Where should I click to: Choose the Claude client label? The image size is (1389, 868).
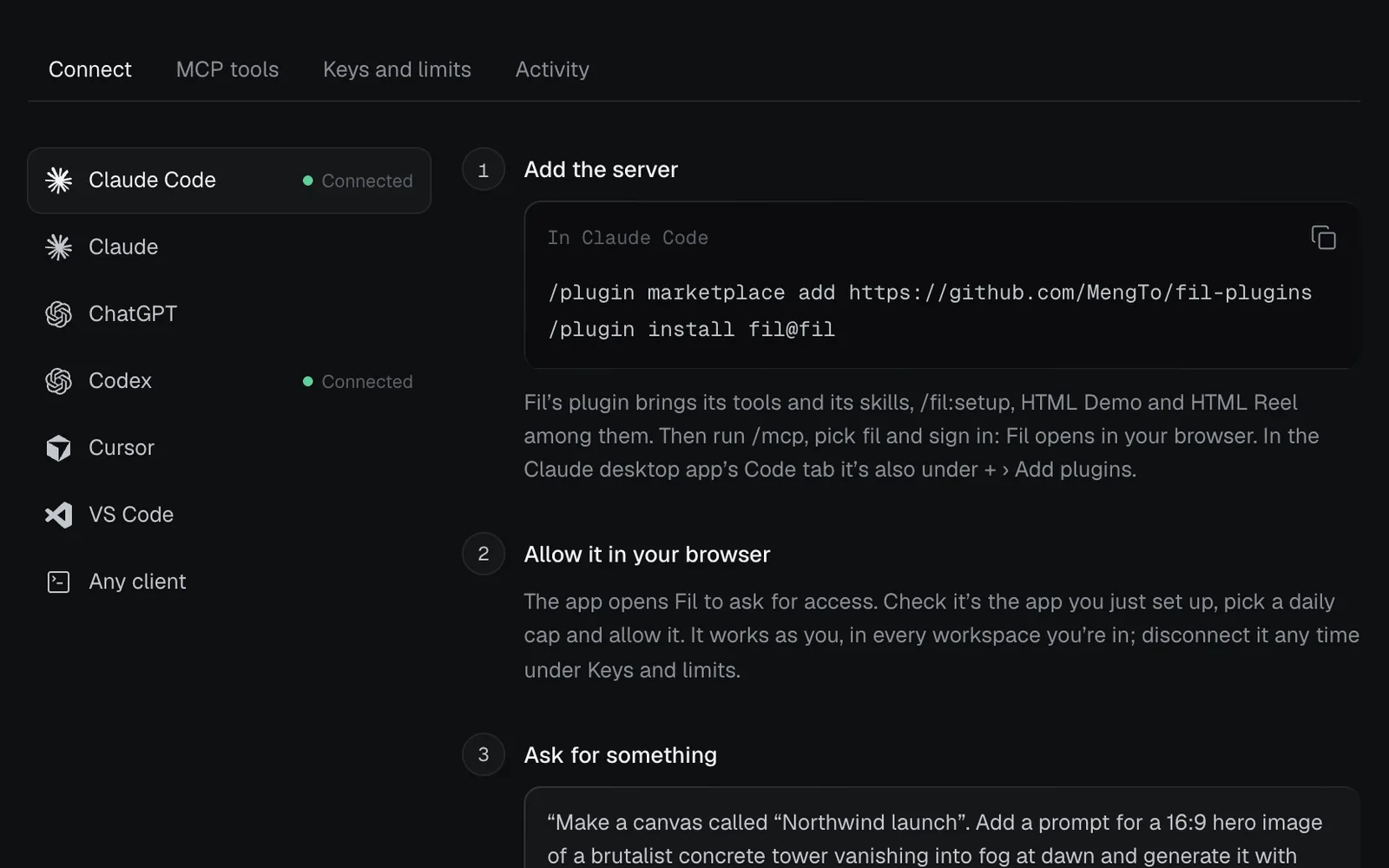click(123, 247)
